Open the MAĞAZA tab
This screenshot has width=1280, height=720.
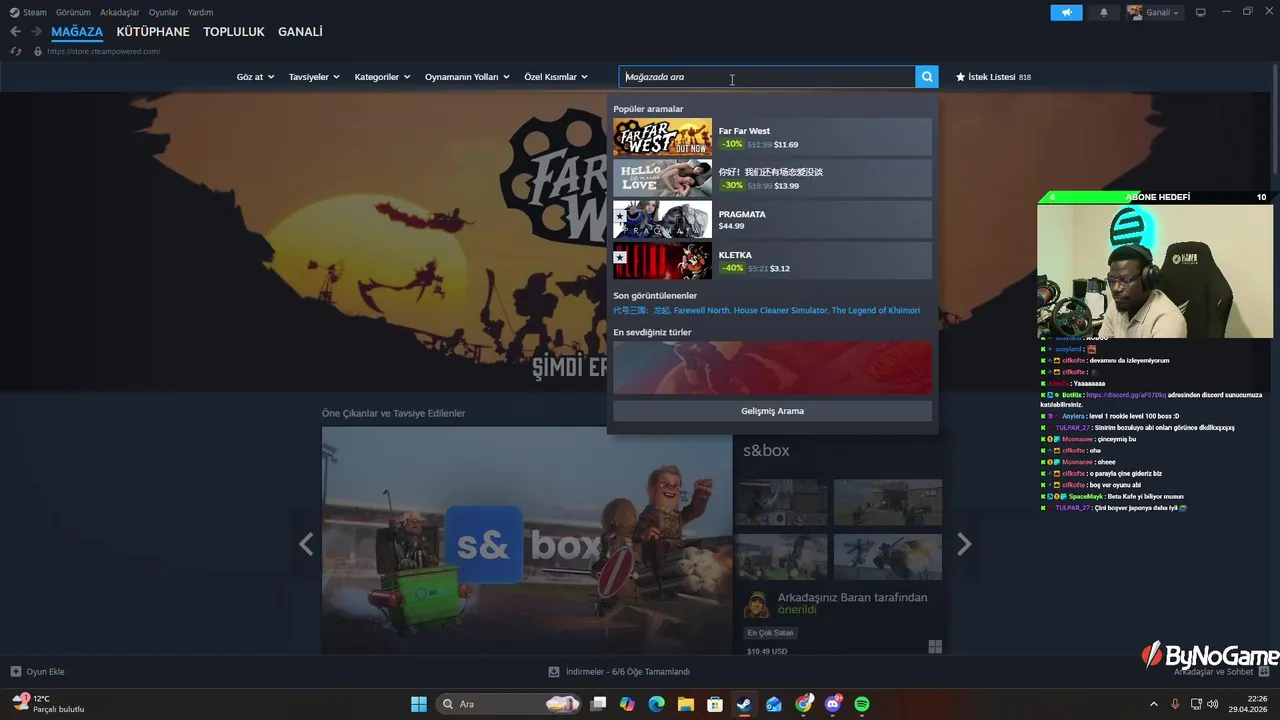[x=77, y=32]
